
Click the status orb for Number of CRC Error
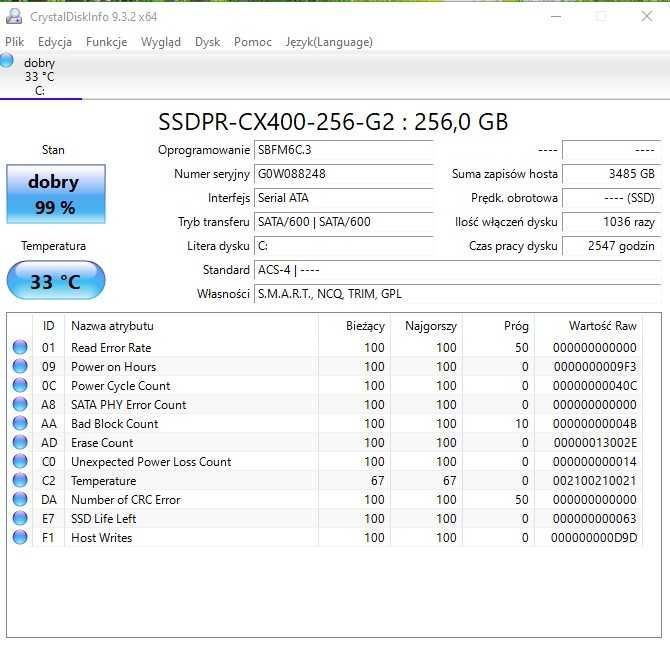pyautogui.click(x=20, y=499)
